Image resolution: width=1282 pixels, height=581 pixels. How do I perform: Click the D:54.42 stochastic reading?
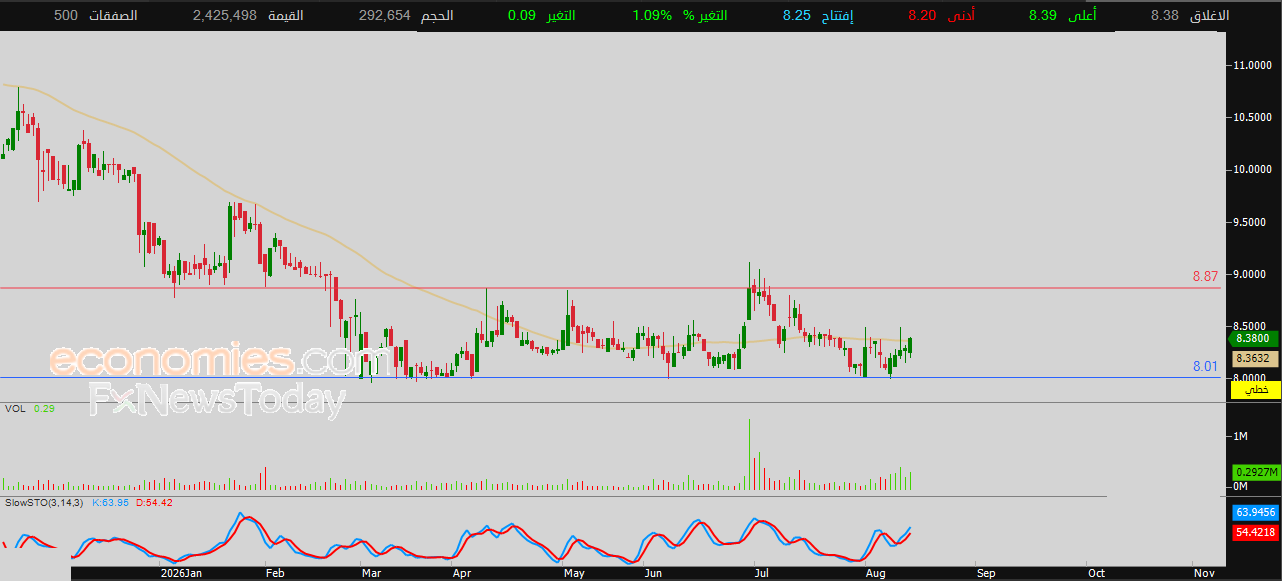coord(154,502)
